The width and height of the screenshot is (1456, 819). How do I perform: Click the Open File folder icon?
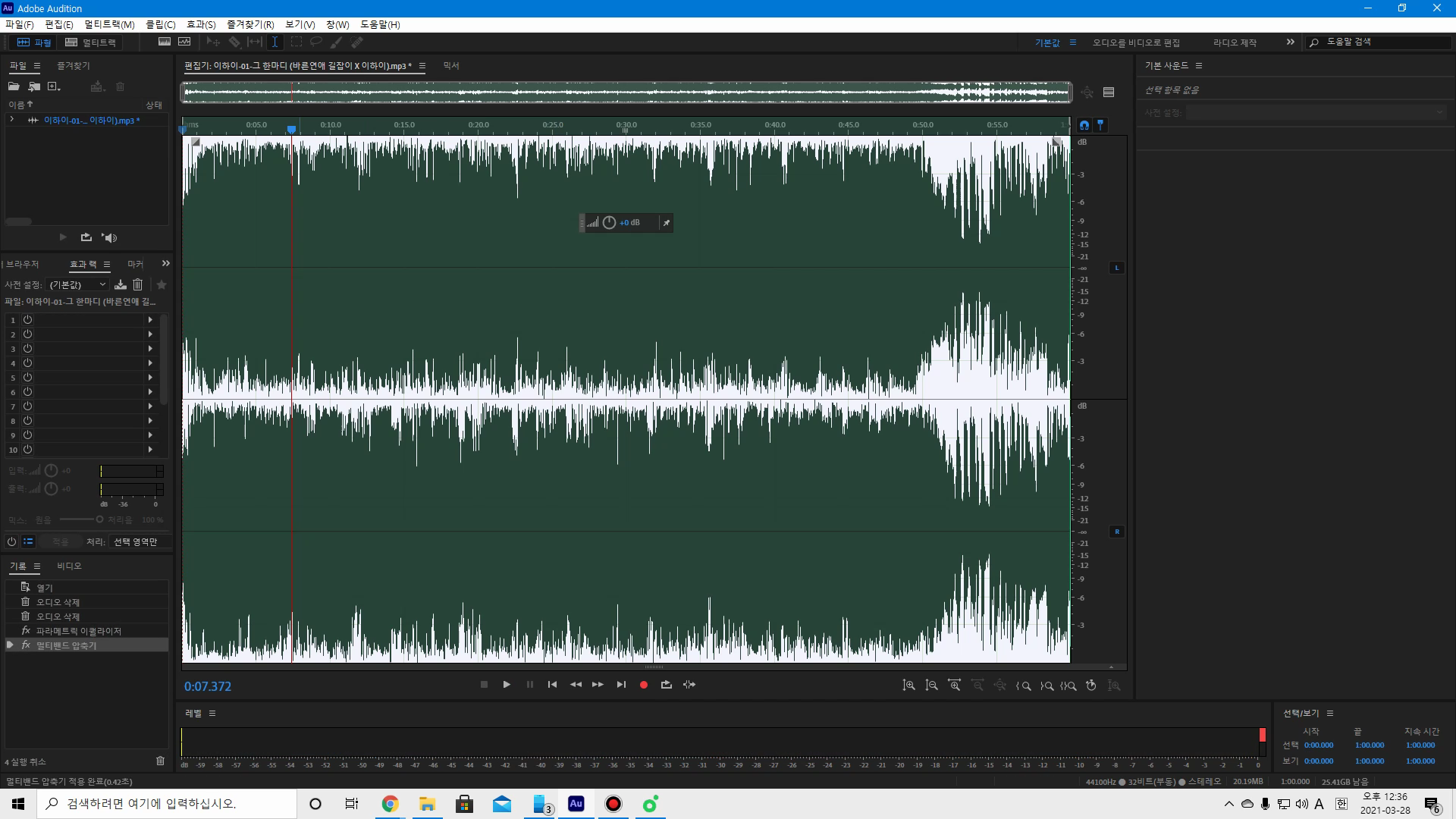click(14, 86)
